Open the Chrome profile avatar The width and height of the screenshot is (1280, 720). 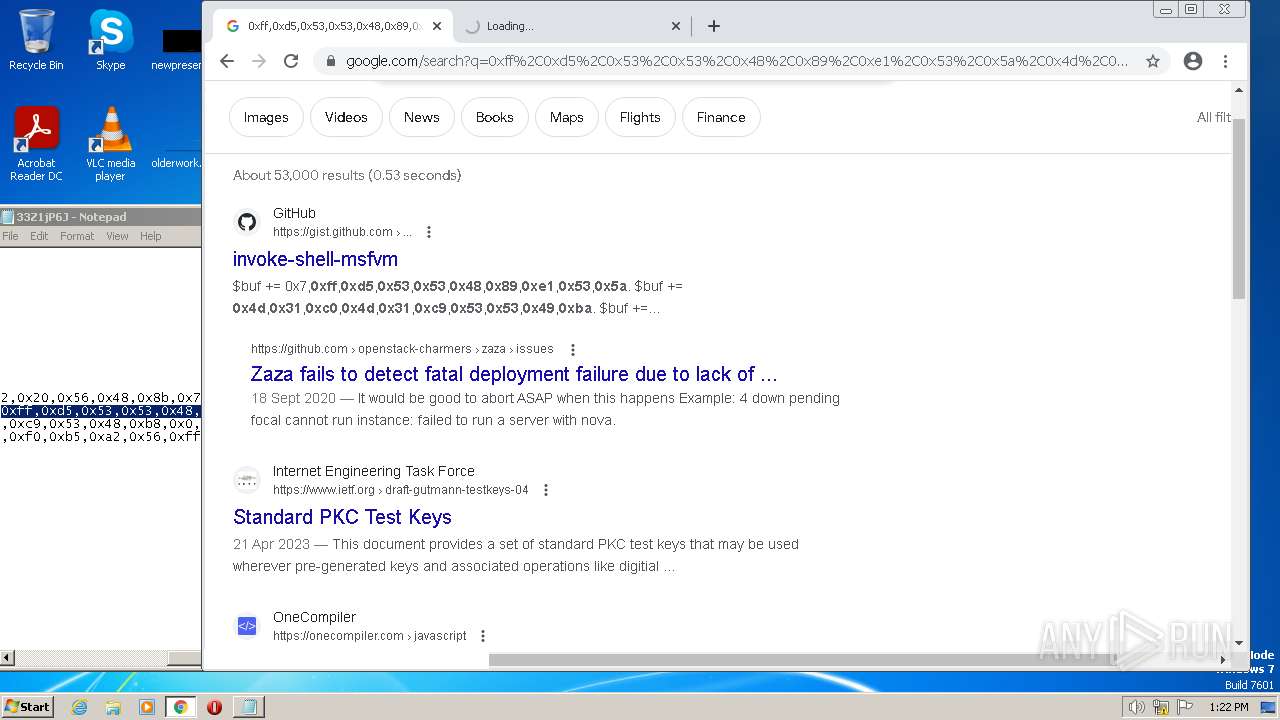(1192, 61)
